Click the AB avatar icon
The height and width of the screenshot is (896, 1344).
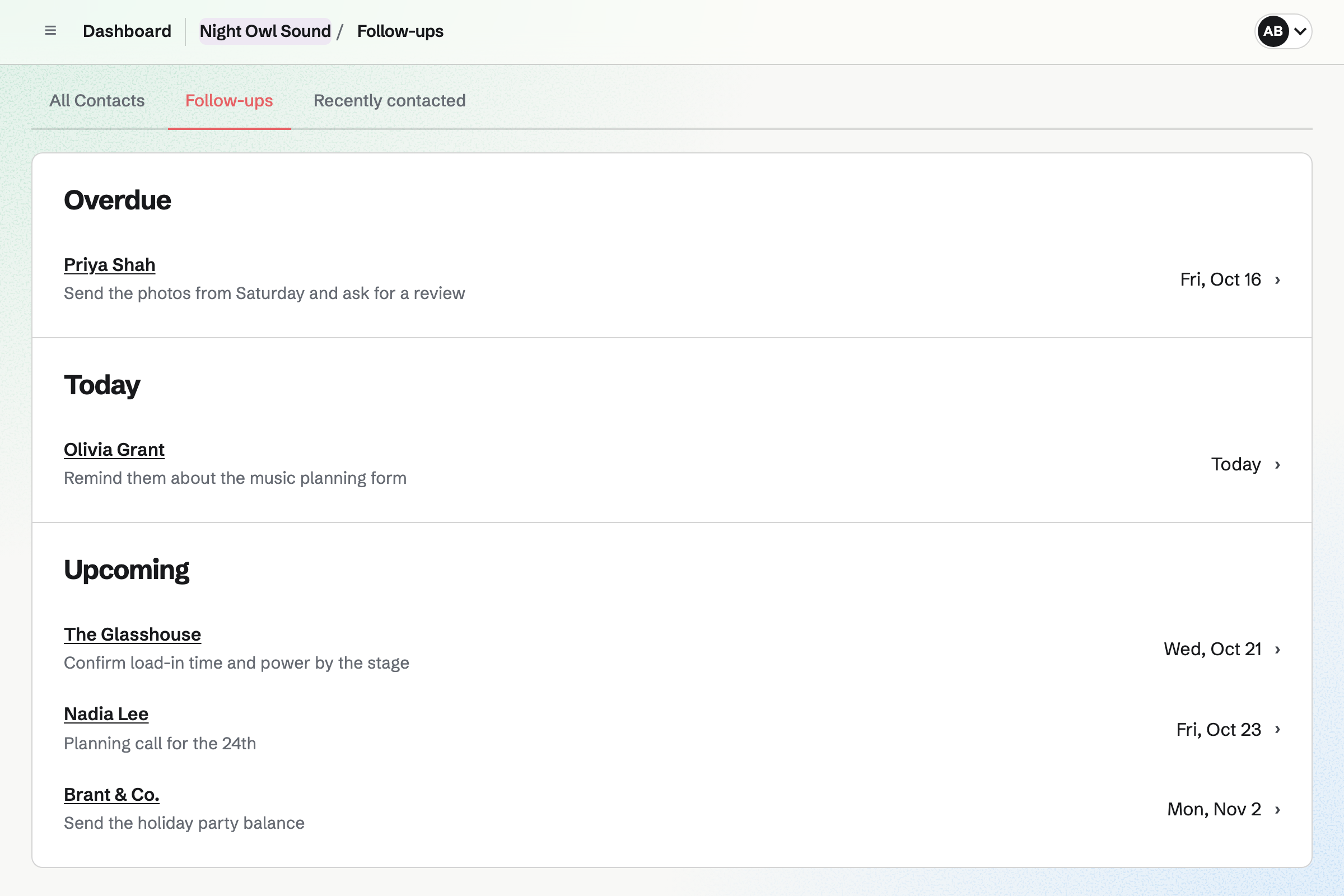pyautogui.click(x=1272, y=31)
